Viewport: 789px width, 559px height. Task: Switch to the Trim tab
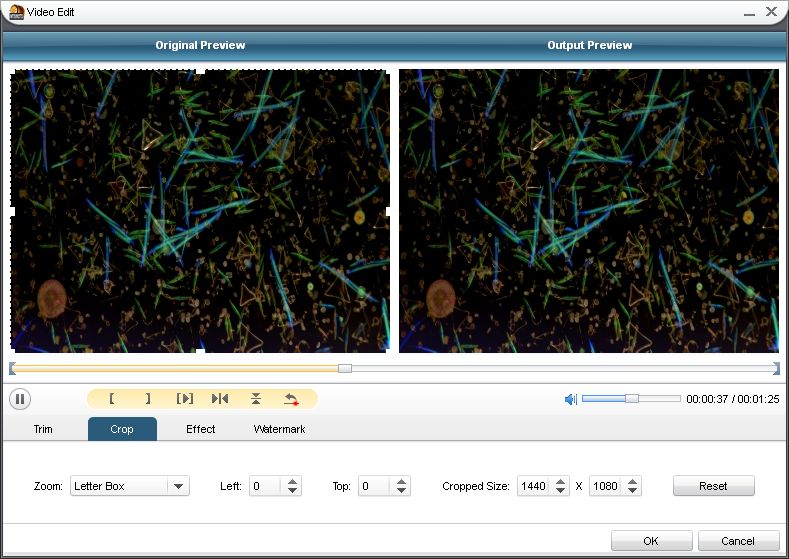(x=43, y=429)
